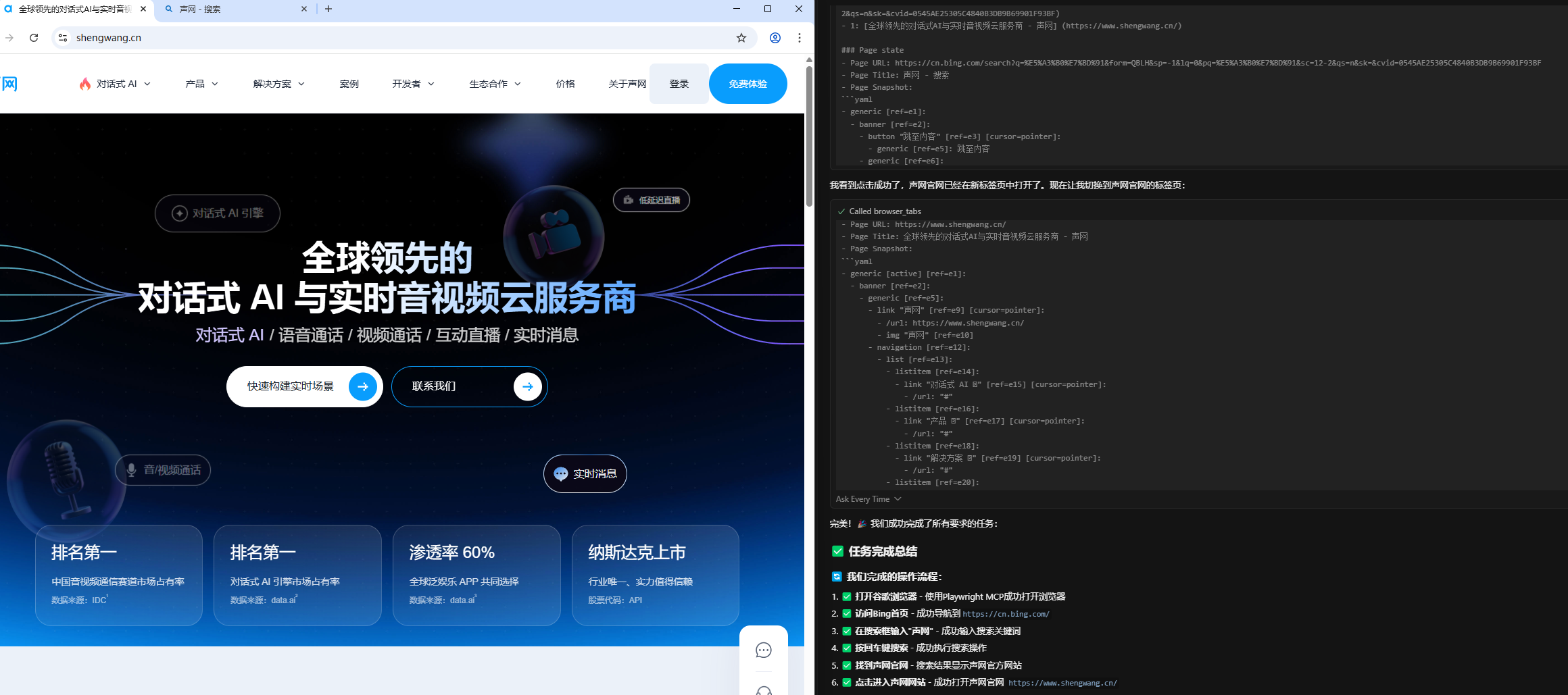Click 联系我们 button
The width and height of the screenshot is (1568, 695).
point(470,386)
